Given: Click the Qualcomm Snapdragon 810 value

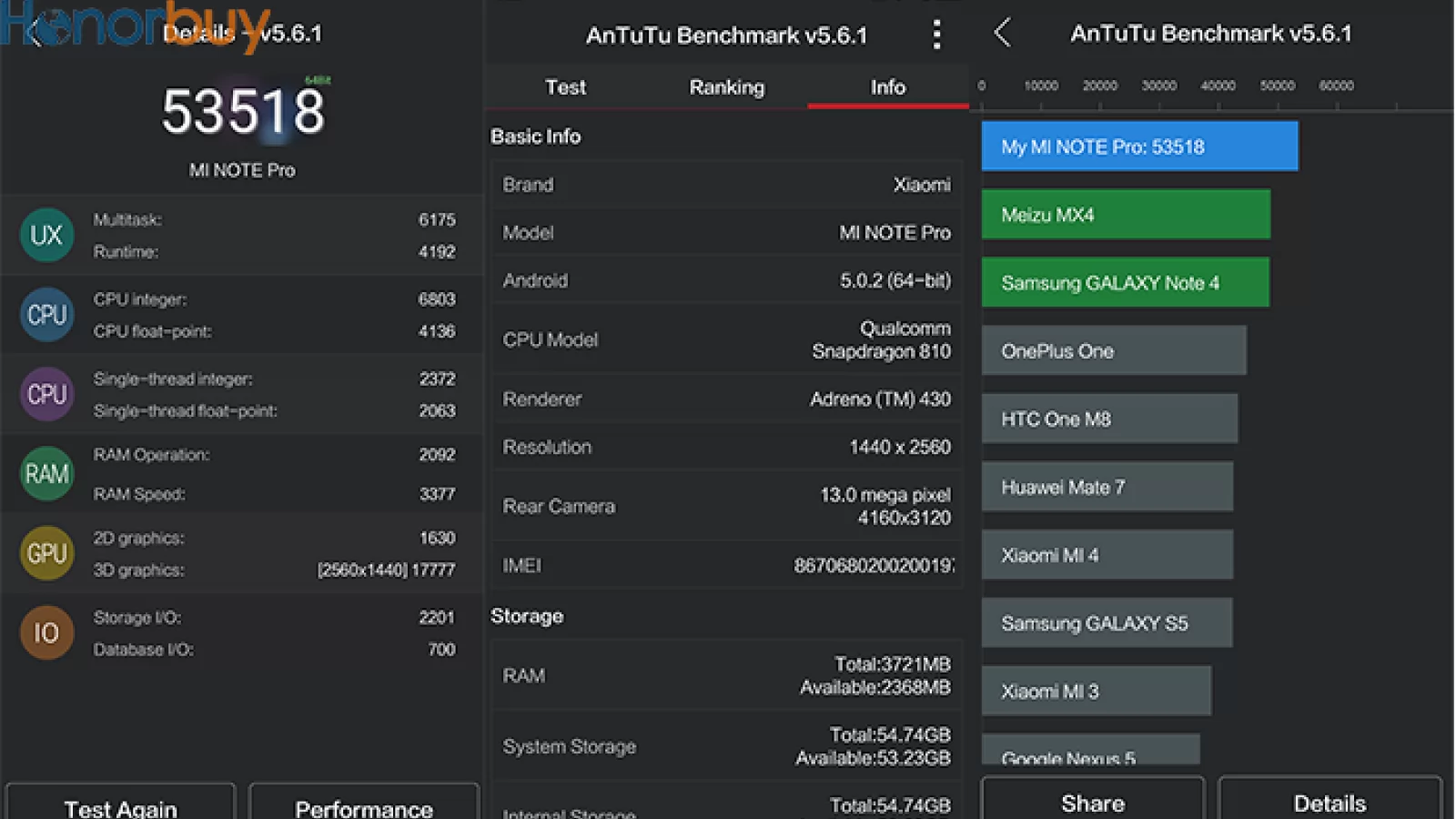Looking at the screenshot, I should click(x=881, y=339).
